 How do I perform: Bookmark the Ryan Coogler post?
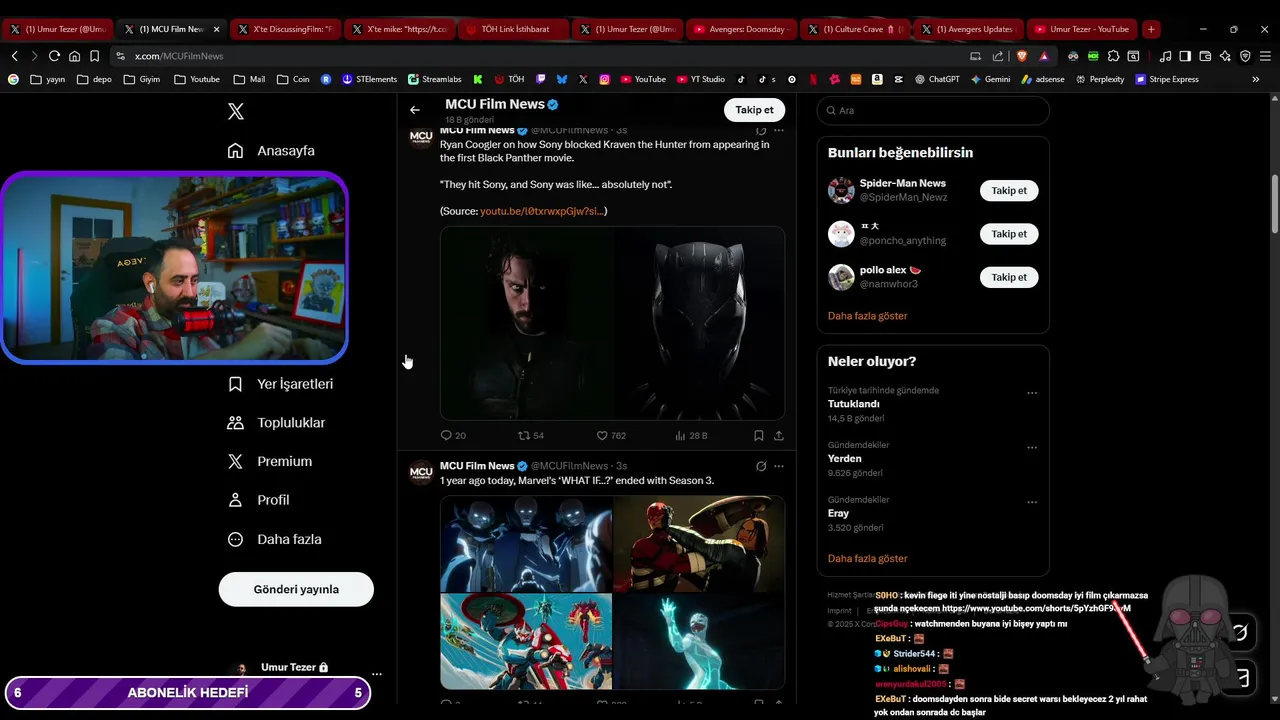759,436
